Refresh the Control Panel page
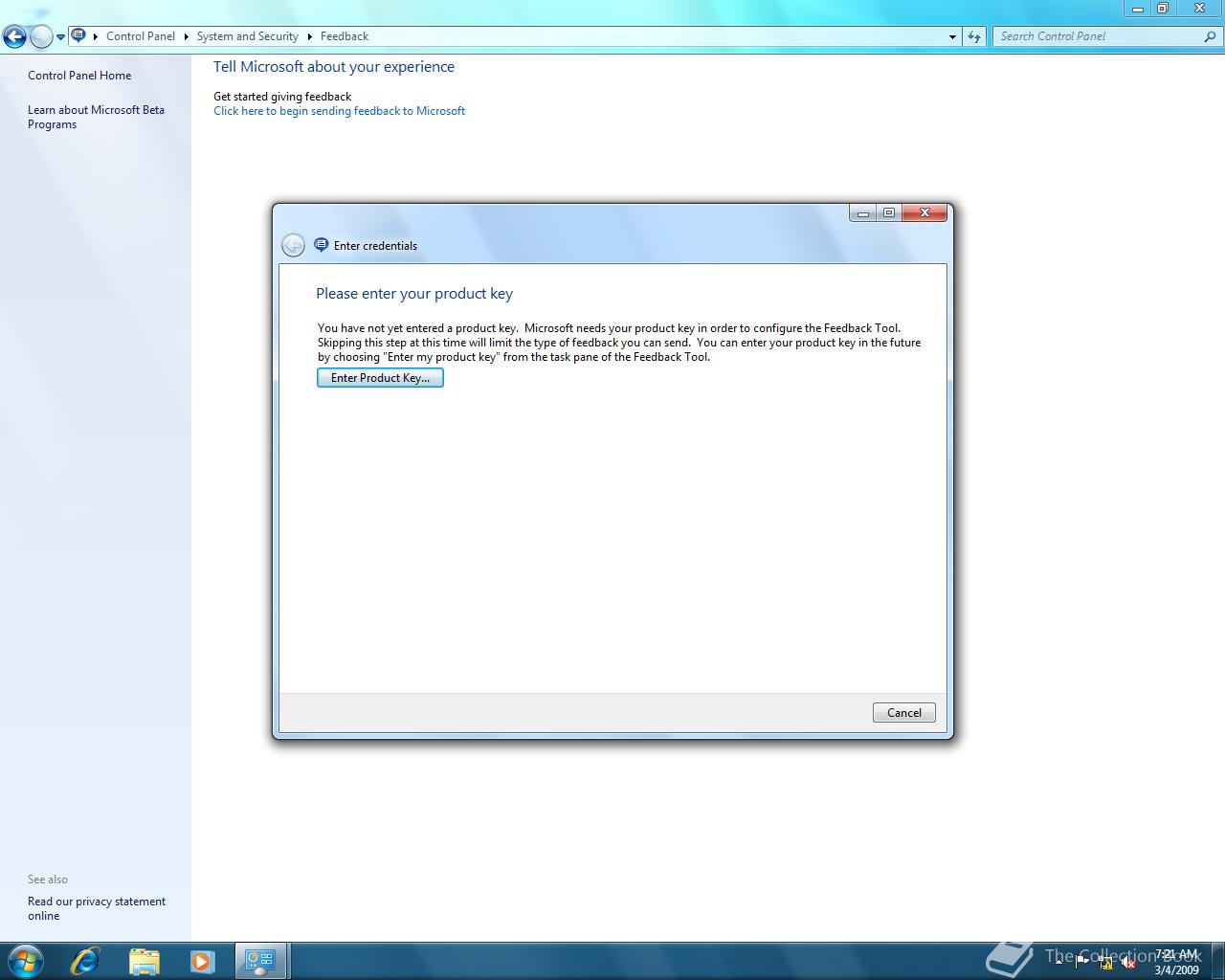 click(974, 36)
